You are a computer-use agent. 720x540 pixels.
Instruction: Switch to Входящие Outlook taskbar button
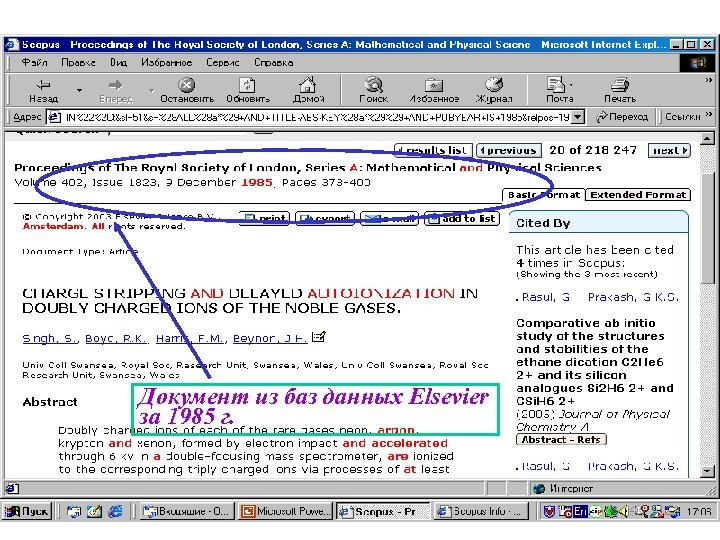(186, 512)
